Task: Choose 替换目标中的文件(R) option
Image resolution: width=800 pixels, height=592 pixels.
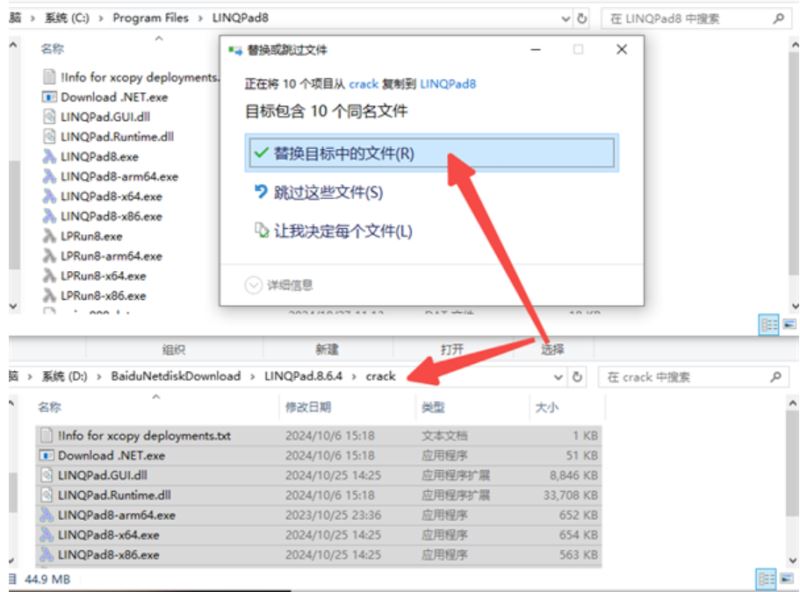Action: [343, 153]
